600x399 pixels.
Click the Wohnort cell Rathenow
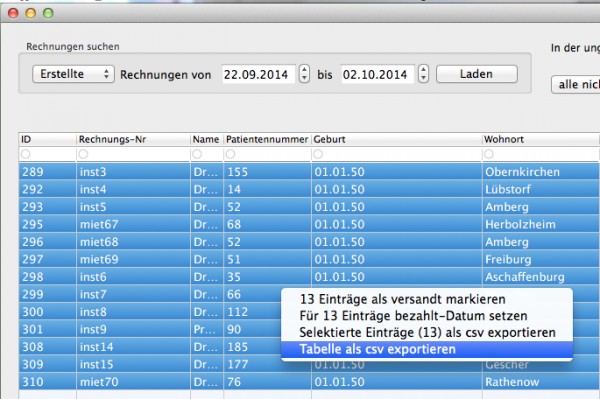[x=541, y=382]
